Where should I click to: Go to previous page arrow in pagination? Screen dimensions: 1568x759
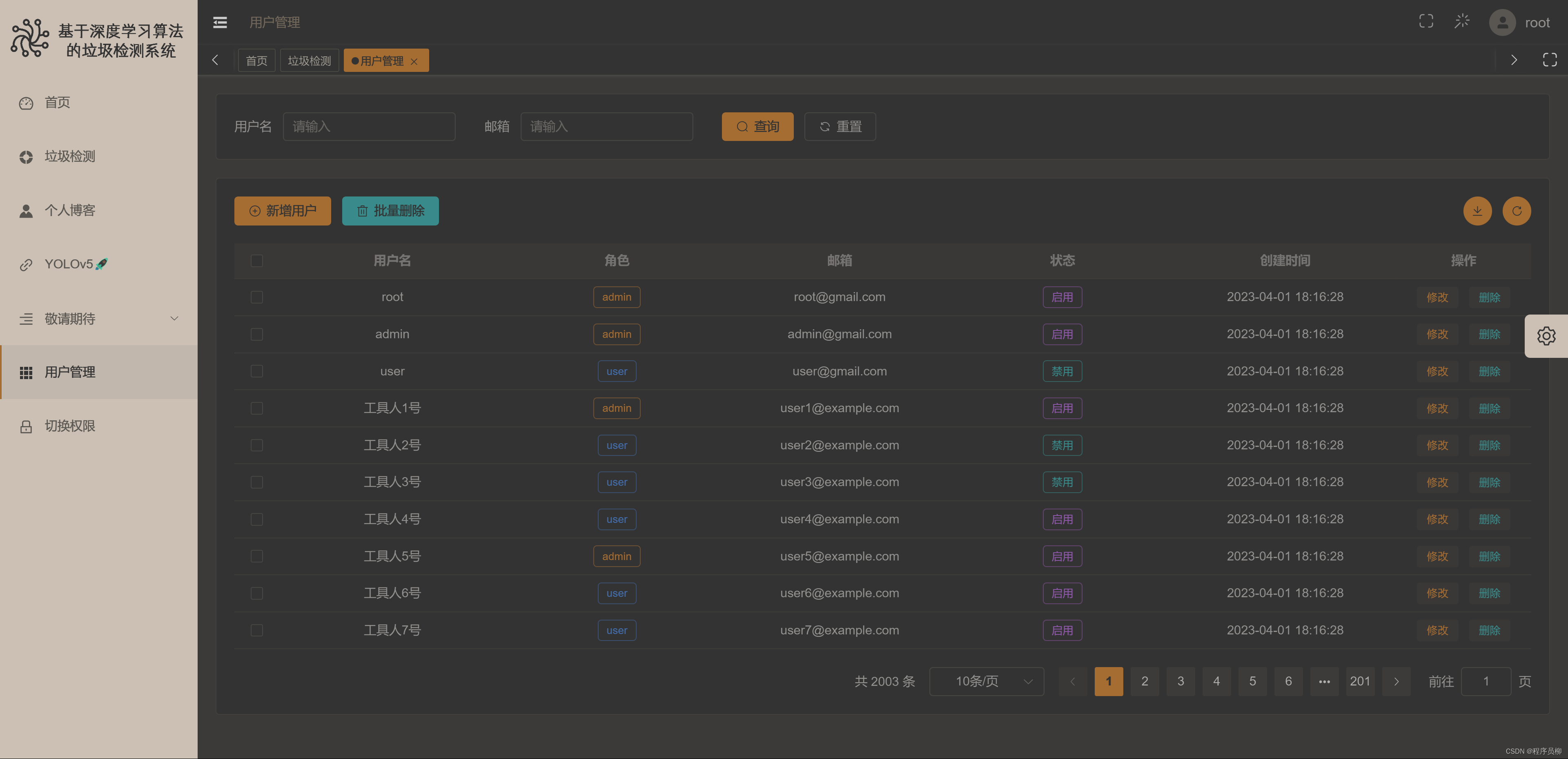(x=1073, y=681)
